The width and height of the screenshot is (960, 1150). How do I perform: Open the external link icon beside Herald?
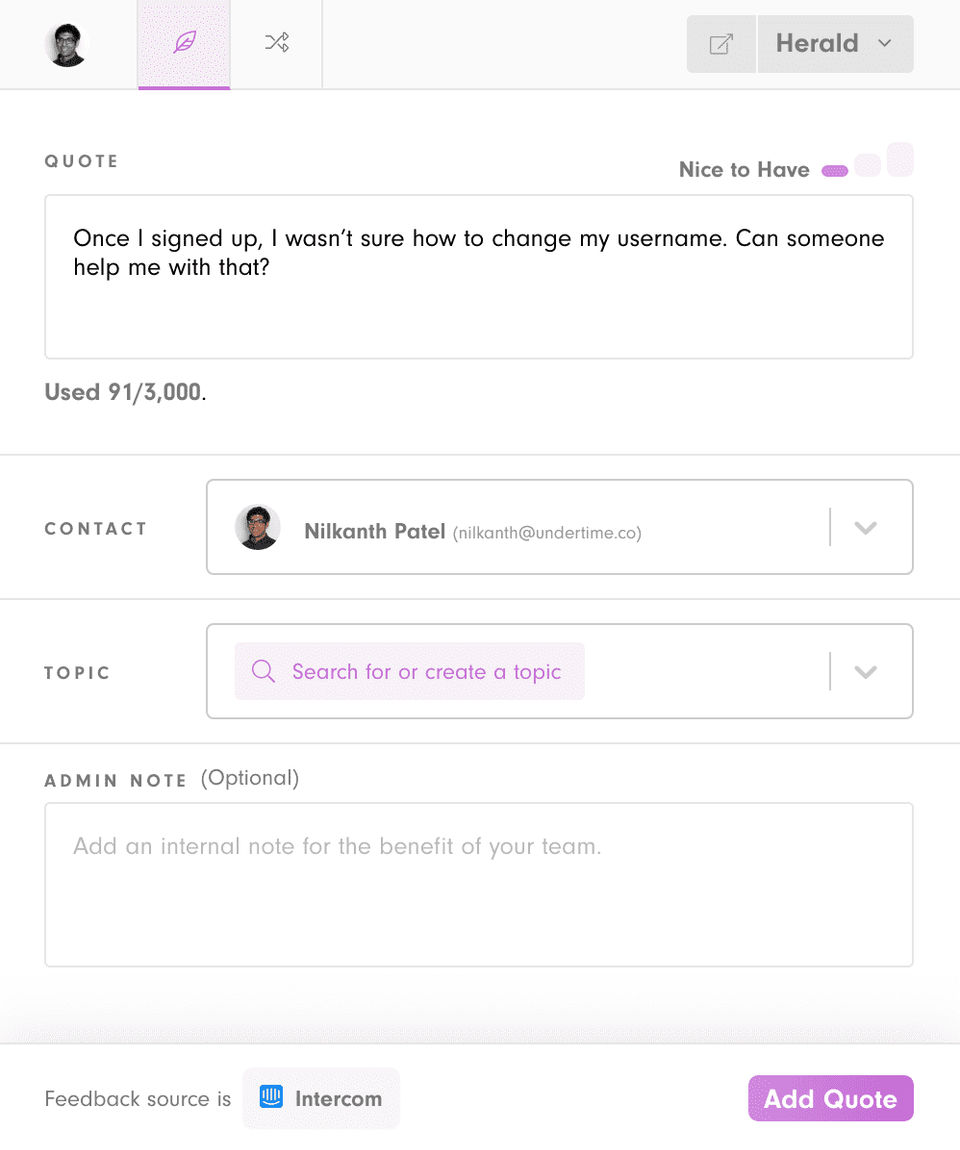coord(721,44)
